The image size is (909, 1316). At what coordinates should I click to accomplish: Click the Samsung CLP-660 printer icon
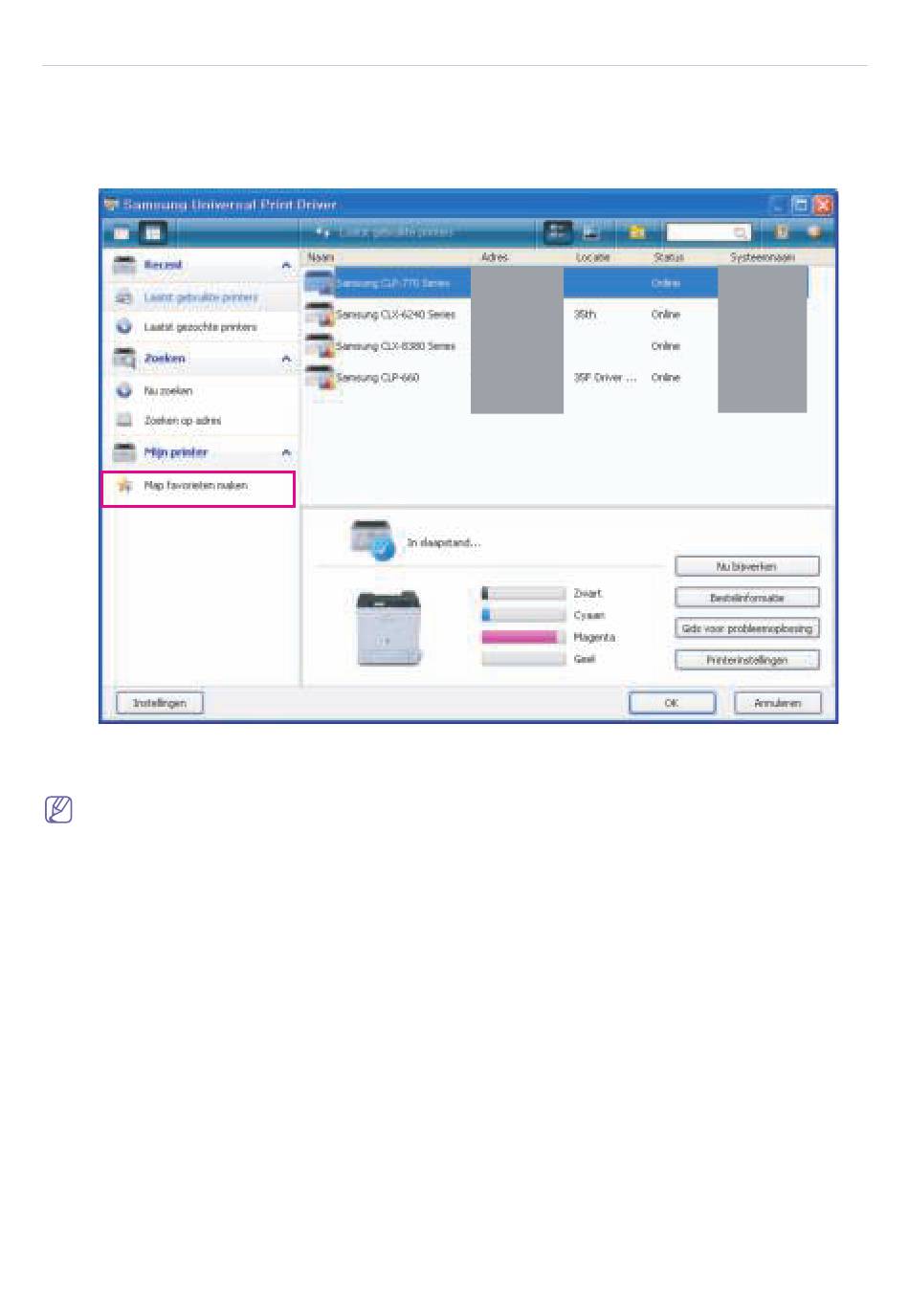tap(320, 378)
